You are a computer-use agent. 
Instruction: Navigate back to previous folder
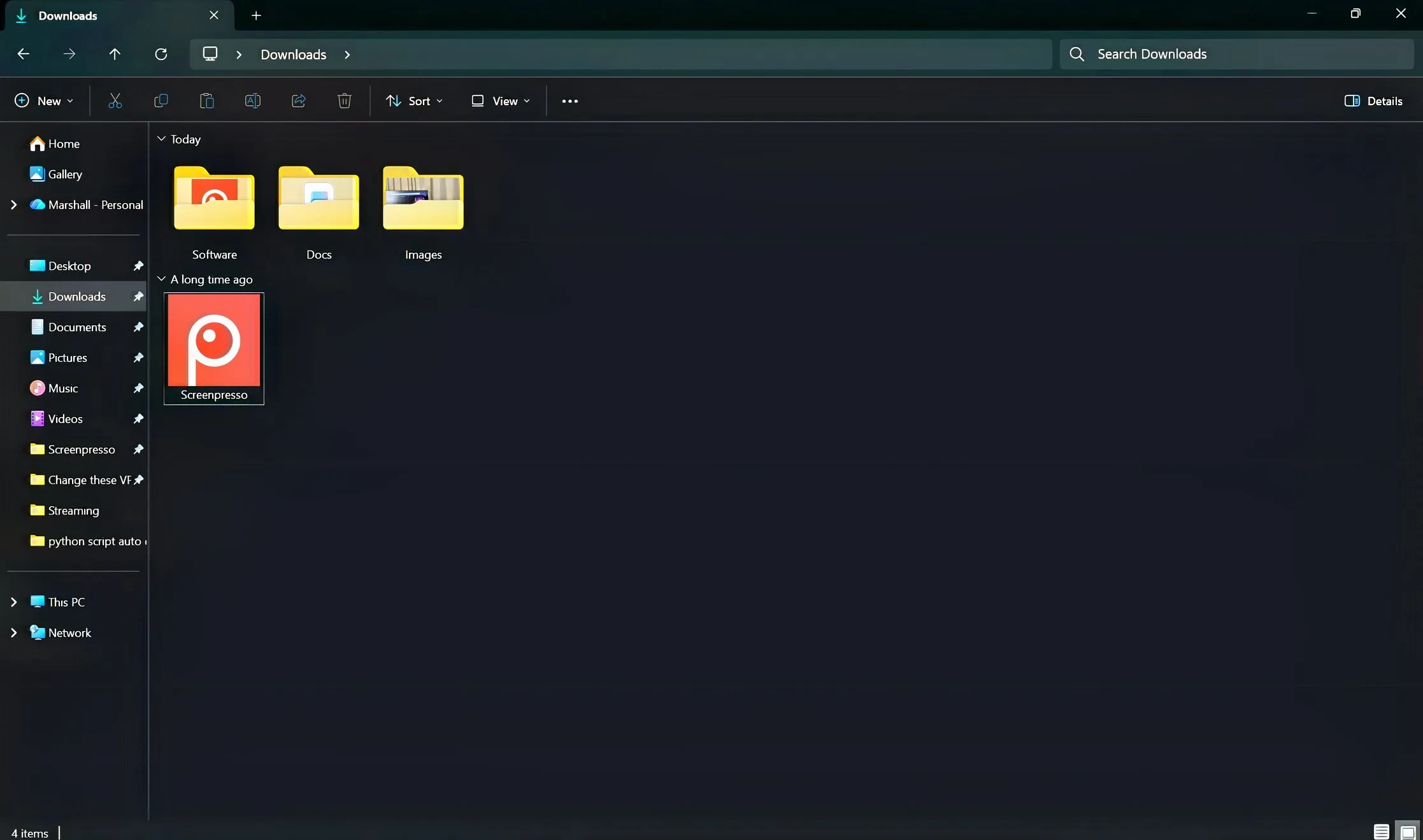point(23,54)
